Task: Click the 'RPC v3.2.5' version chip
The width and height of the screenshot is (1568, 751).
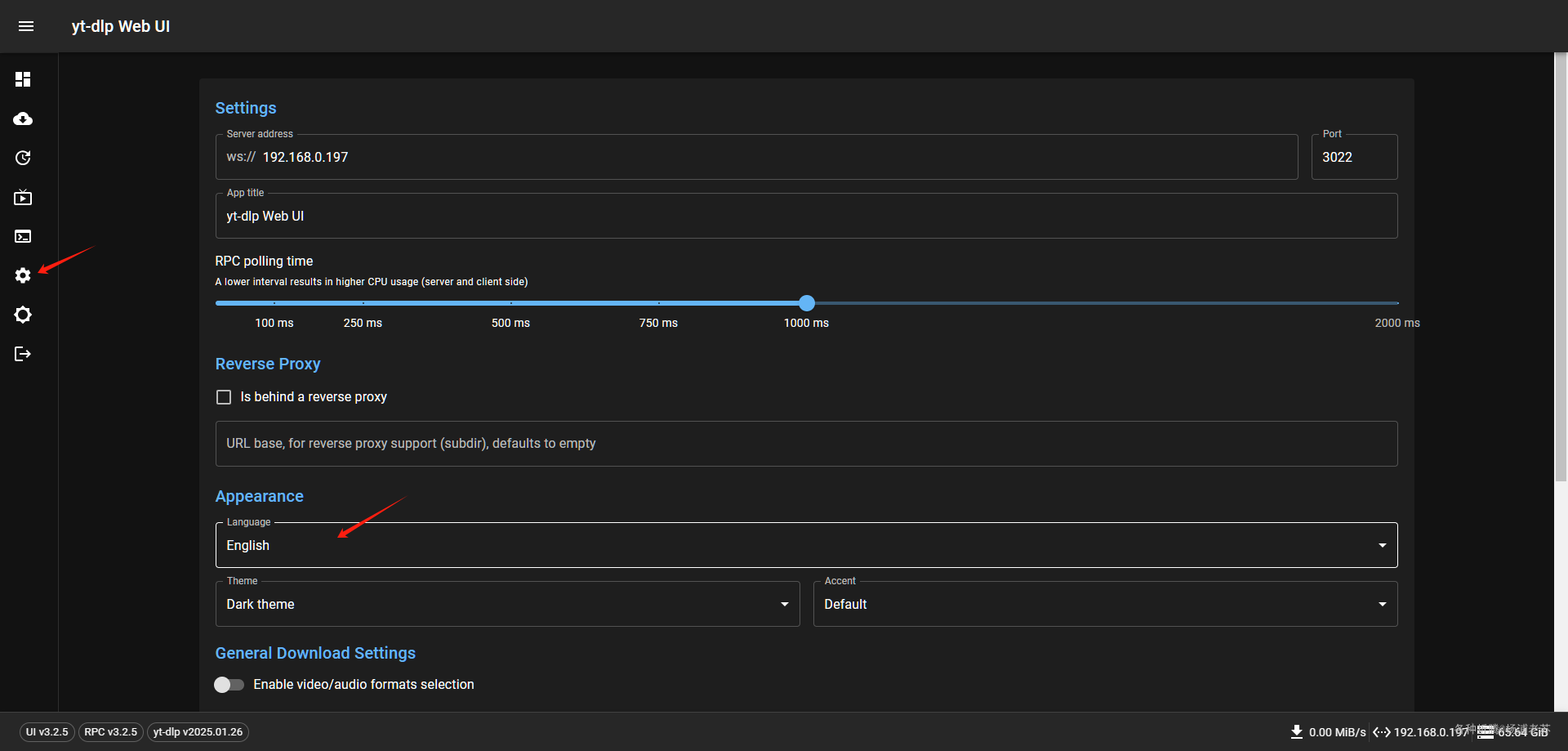Action: 111,732
